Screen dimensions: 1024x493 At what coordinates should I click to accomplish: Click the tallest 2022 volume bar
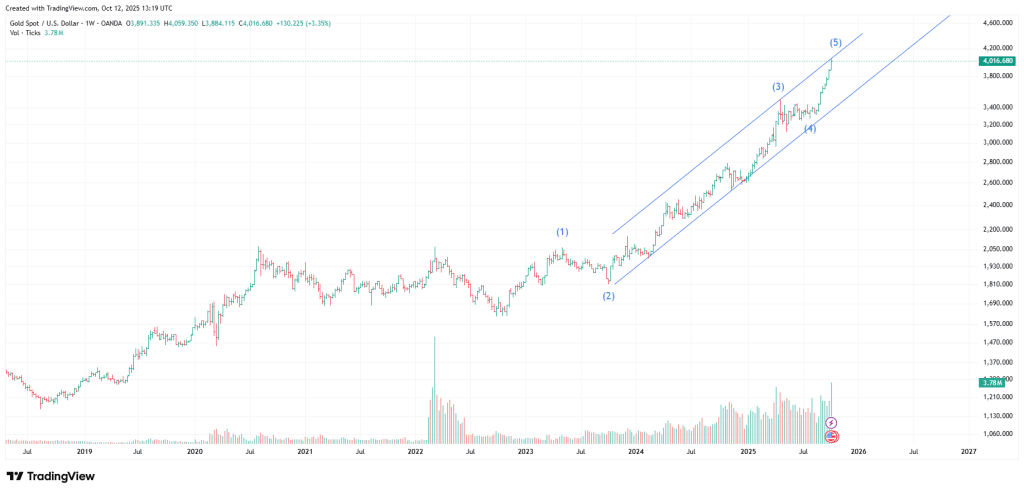tap(434, 390)
